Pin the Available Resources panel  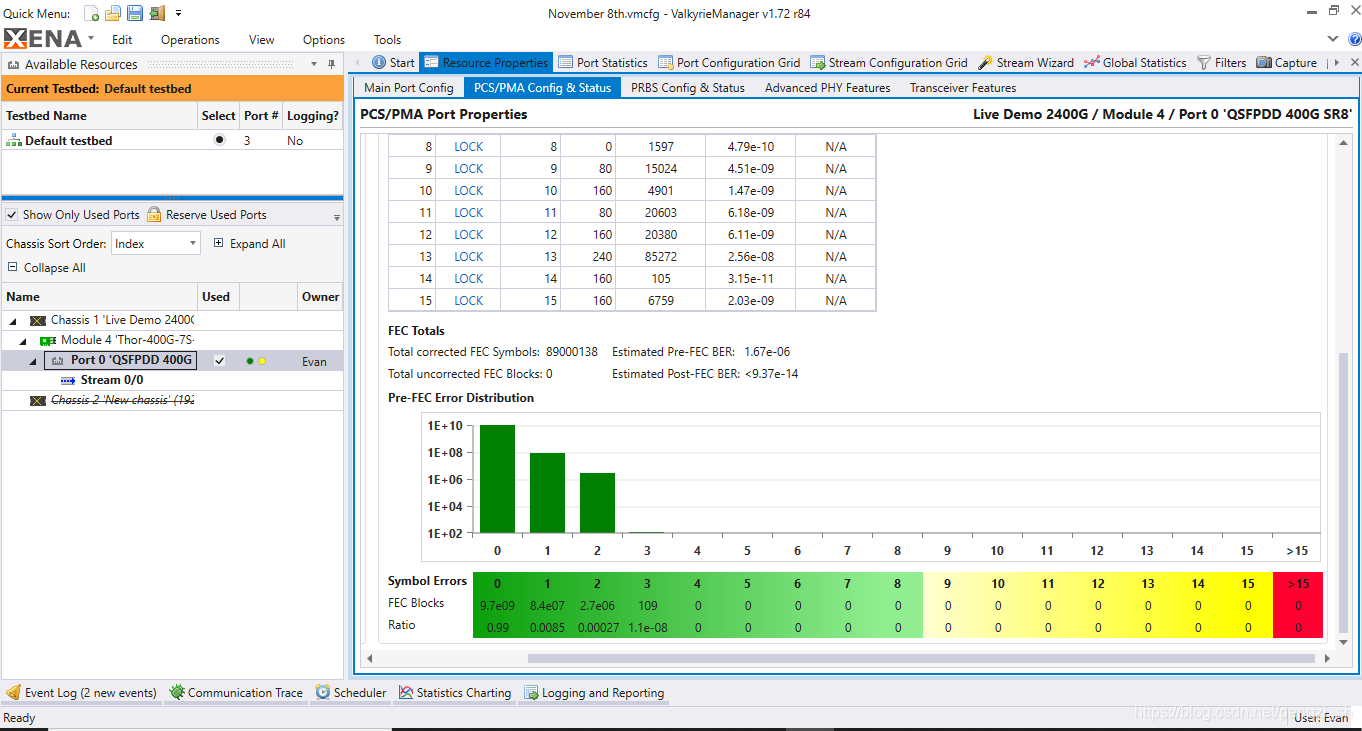pos(332,64)
